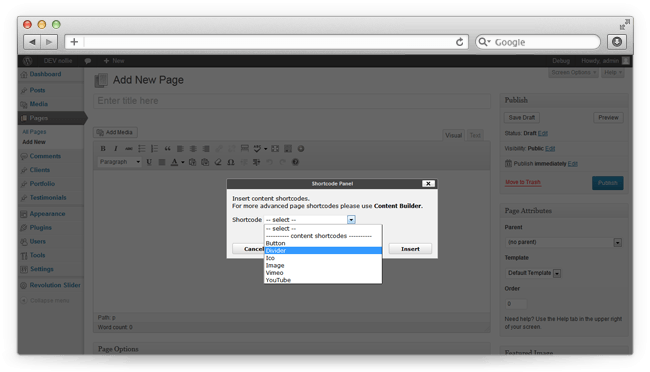Choose Button from shortcode list
650x372 pixels.
323,243
